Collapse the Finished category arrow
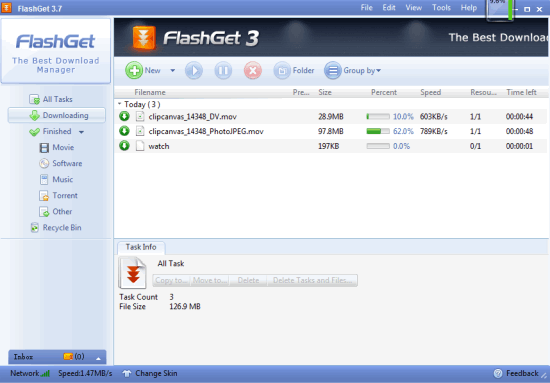 click(x=81, y=132)
